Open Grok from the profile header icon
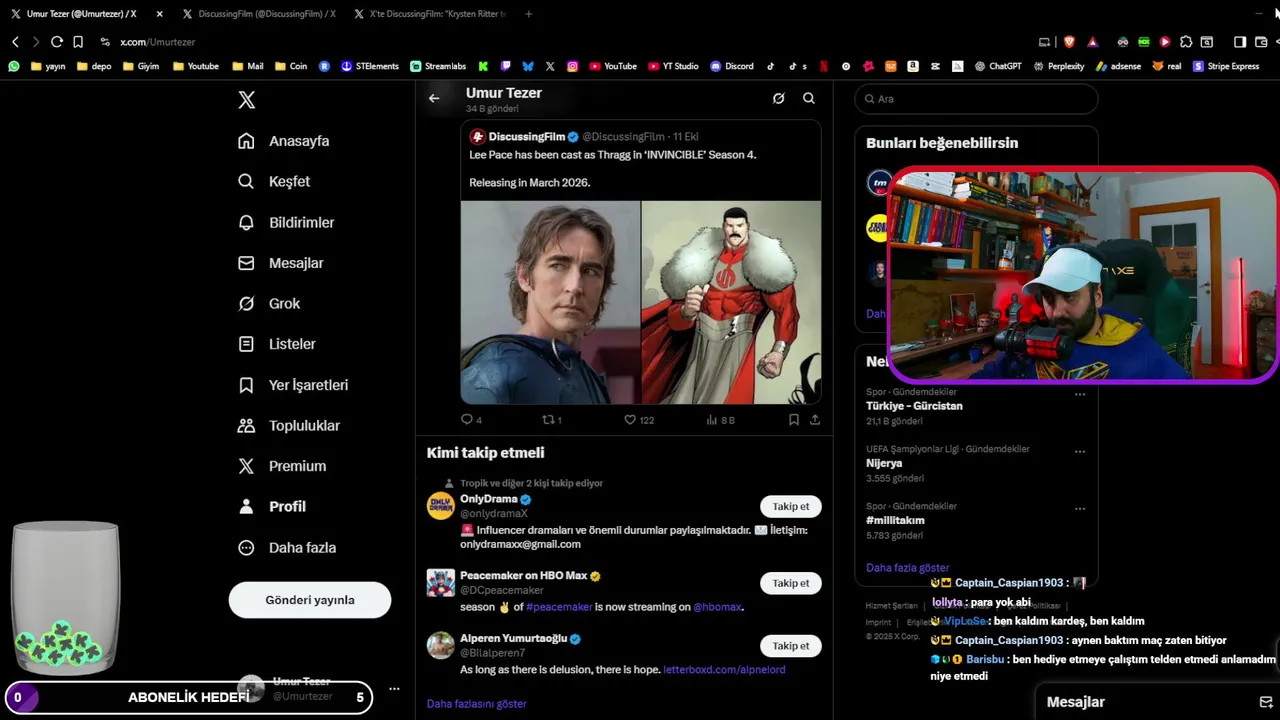This screenshot has height=720, width=1280. pyautogui.click(x=778, y=98)
